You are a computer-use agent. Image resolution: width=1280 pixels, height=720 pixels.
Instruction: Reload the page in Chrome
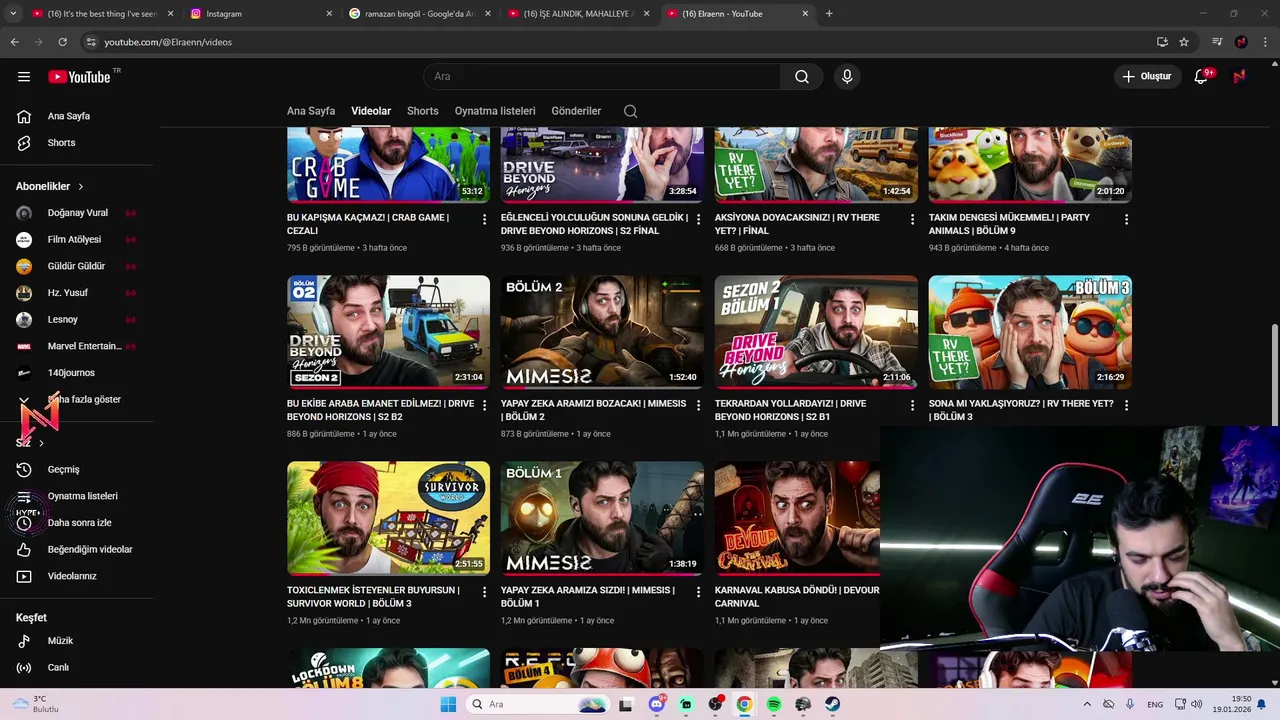[x=62, y=42]
